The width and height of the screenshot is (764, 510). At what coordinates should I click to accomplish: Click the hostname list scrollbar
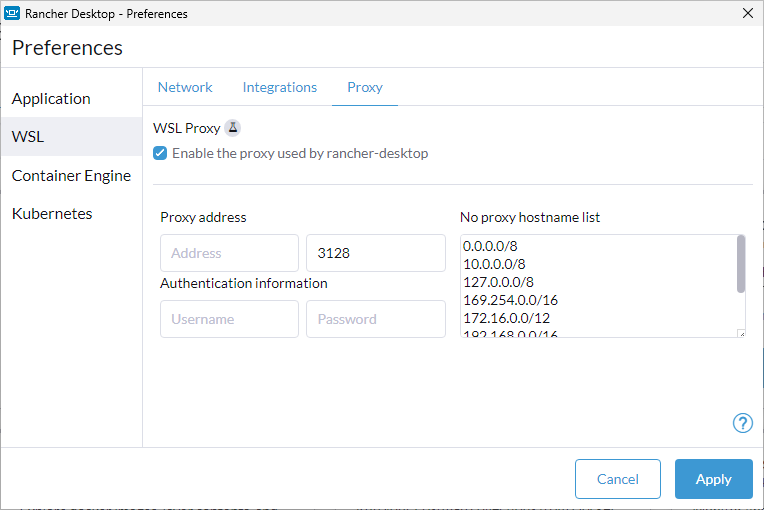pyautogui.click(x=740, y=265)
